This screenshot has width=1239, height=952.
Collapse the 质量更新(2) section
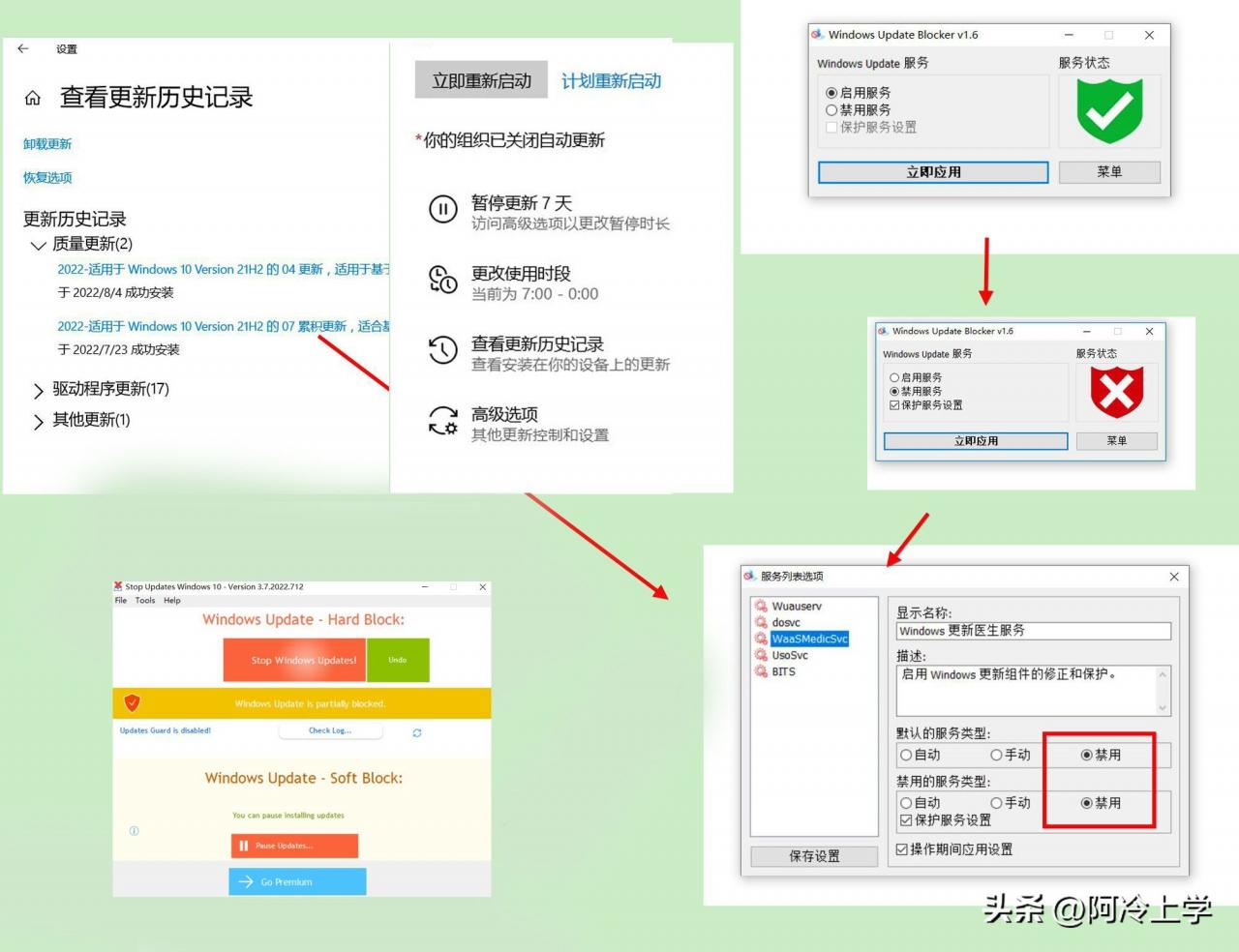(39, 245)
